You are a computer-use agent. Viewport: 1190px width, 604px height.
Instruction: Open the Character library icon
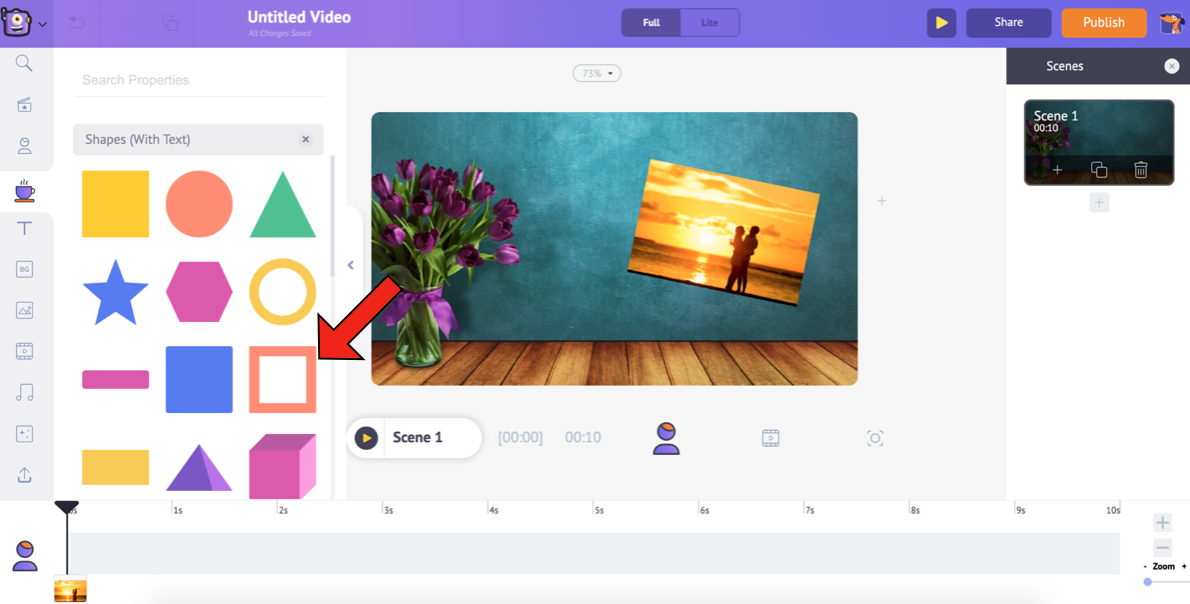point(24,146)
